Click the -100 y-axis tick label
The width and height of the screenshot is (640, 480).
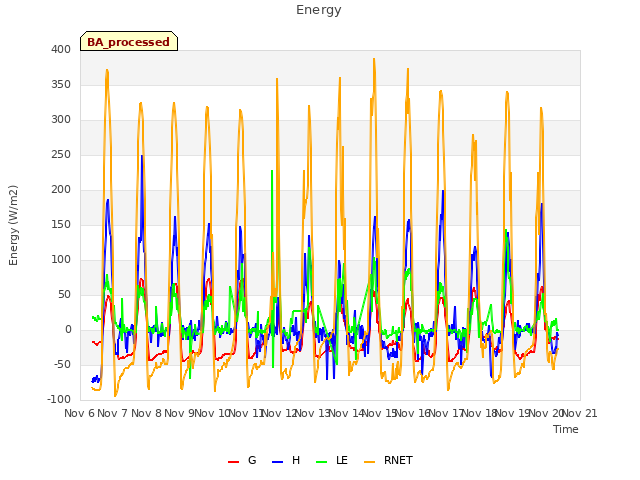(59, 400)
